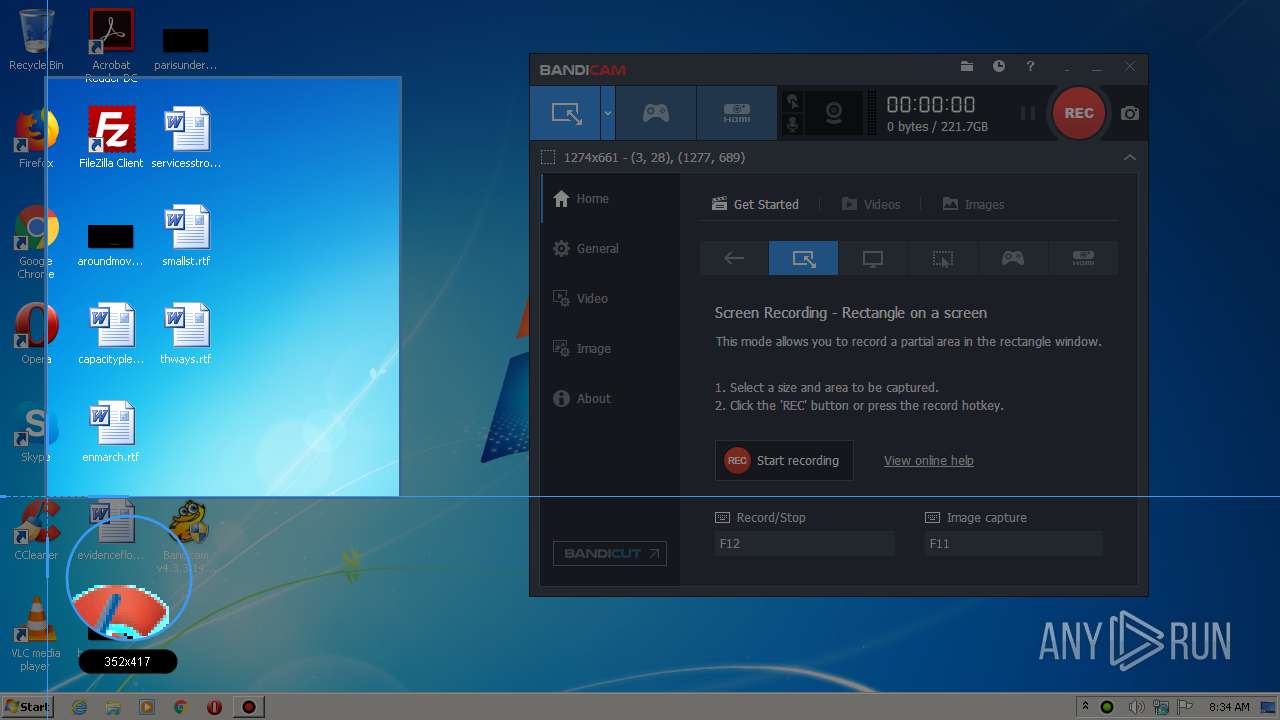Switch to Game Recording mode in top bar
The width and height of the screenshot is (1280, 720).
656,113
